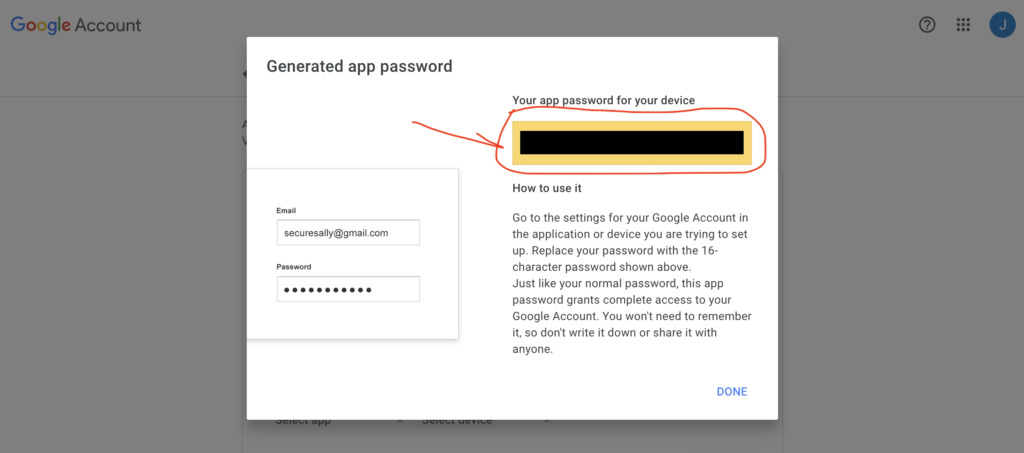This screenshot has width=1024, height=453.
Task: Select the yellow generated app password box
Action: (x=631, y=142)
